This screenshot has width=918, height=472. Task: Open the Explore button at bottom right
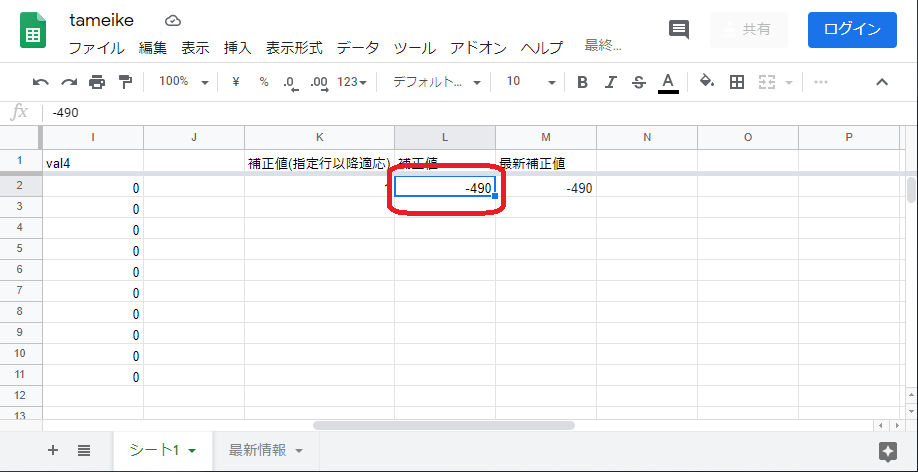(x=887, y=451)
